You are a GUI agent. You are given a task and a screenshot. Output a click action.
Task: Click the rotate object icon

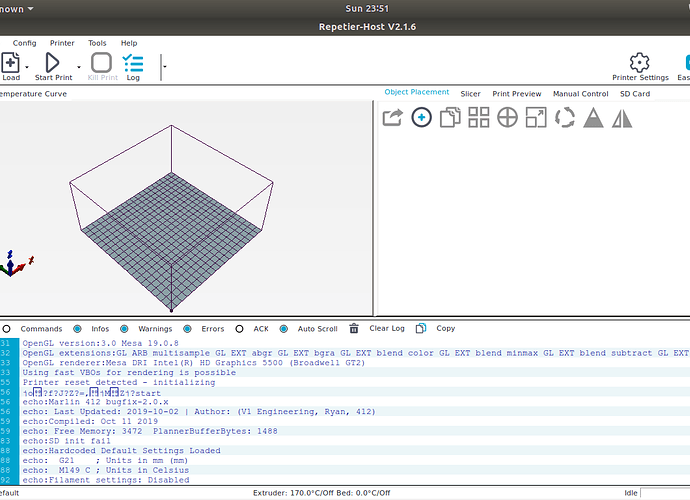click(x=565, y=118)
